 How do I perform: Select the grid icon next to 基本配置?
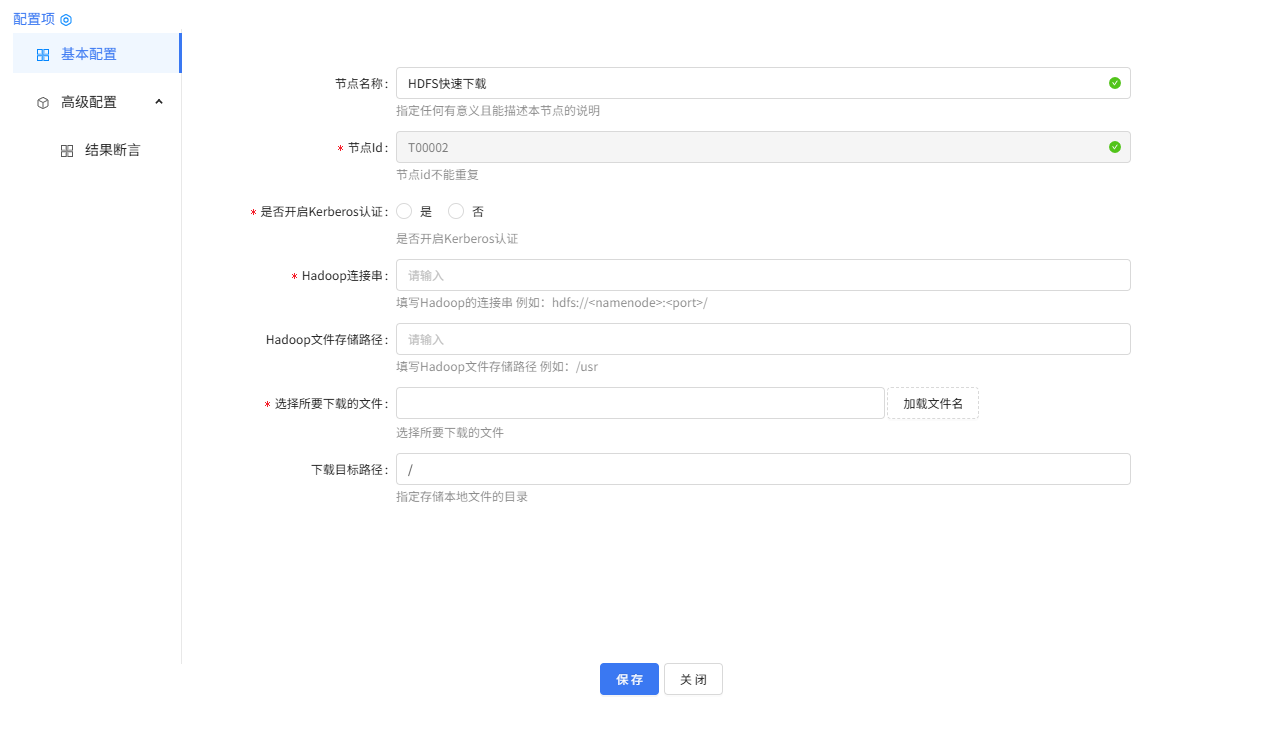[x=42, y=53]
